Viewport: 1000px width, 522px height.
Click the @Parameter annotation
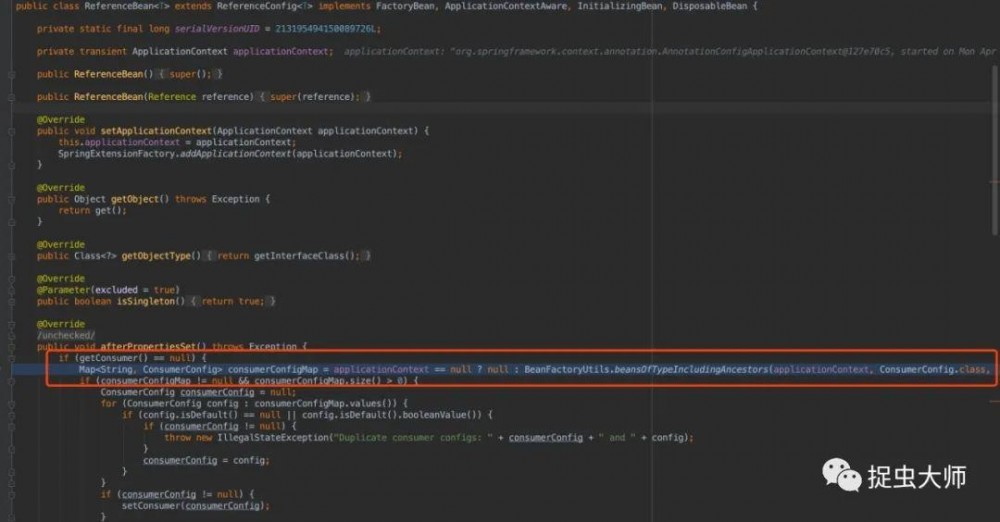64,290
